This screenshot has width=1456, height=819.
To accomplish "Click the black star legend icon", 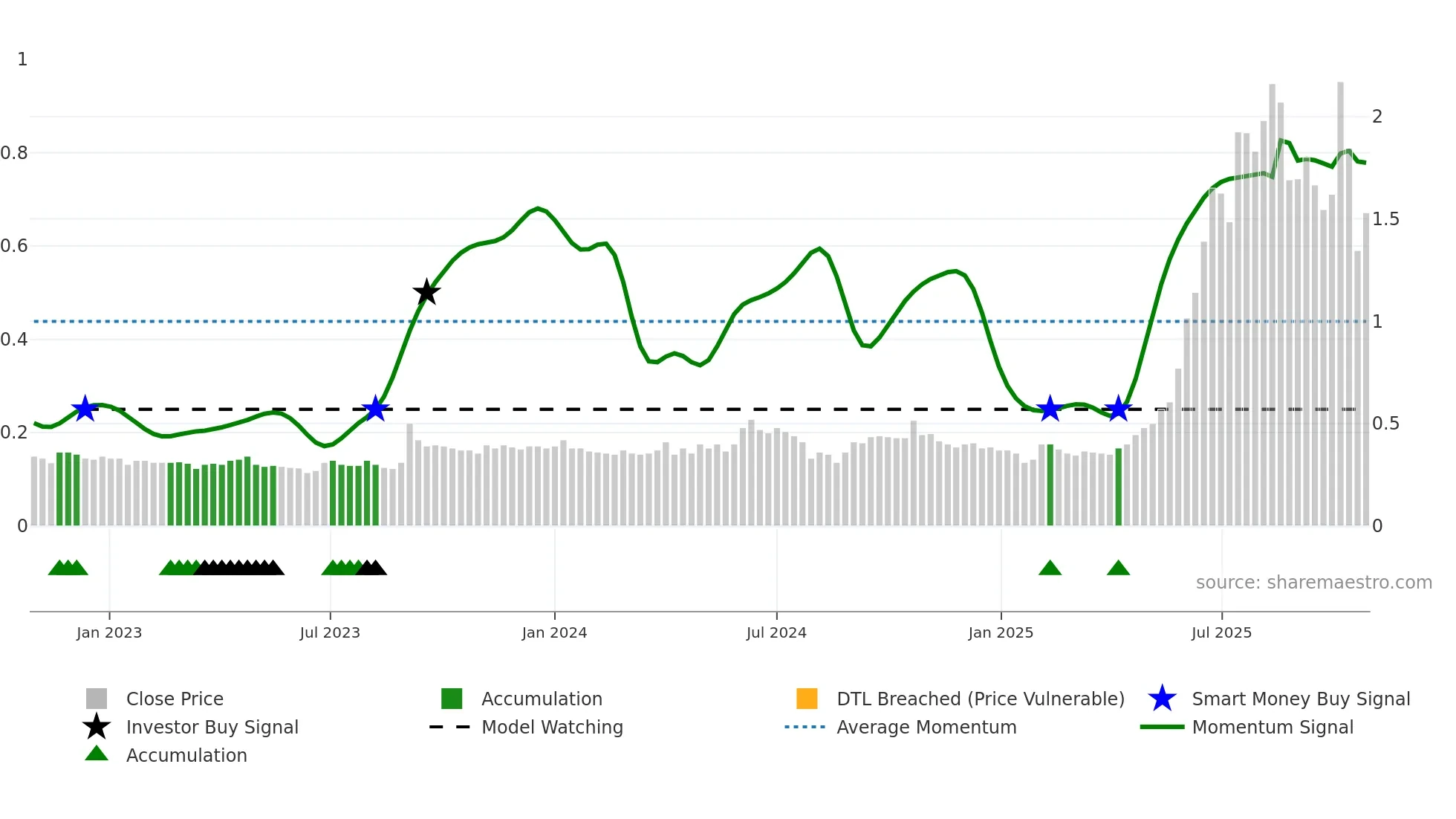I will pos(97,727).
